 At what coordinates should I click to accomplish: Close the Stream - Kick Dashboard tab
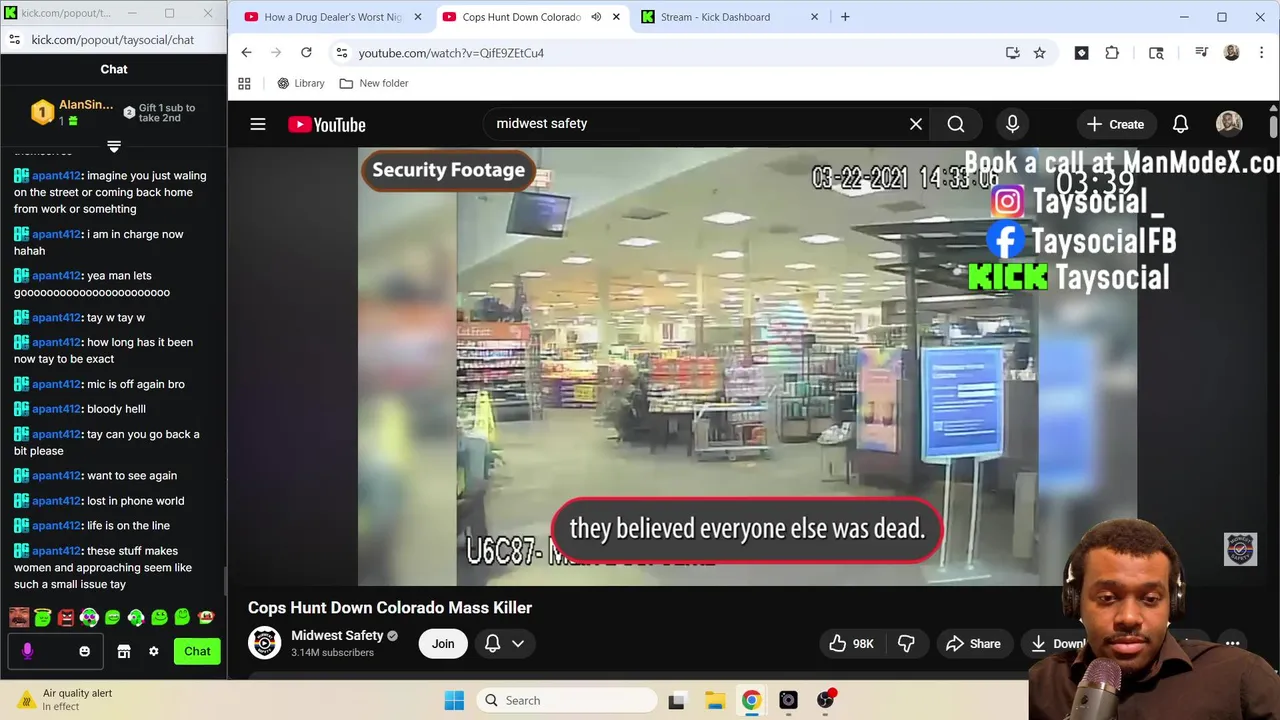(x=814, y=17)
